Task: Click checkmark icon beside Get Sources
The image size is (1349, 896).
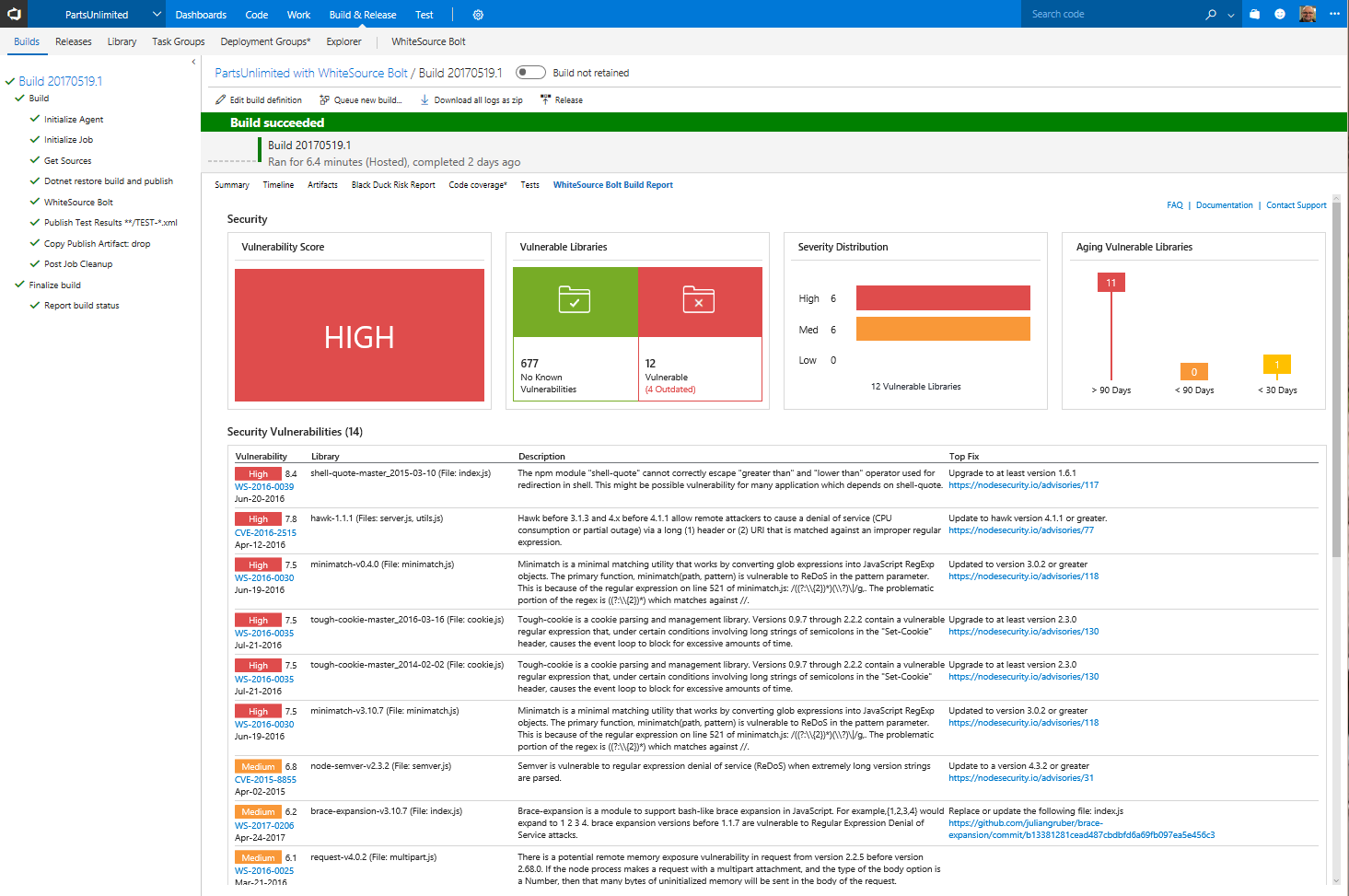Action: click(x=35, y=160)
